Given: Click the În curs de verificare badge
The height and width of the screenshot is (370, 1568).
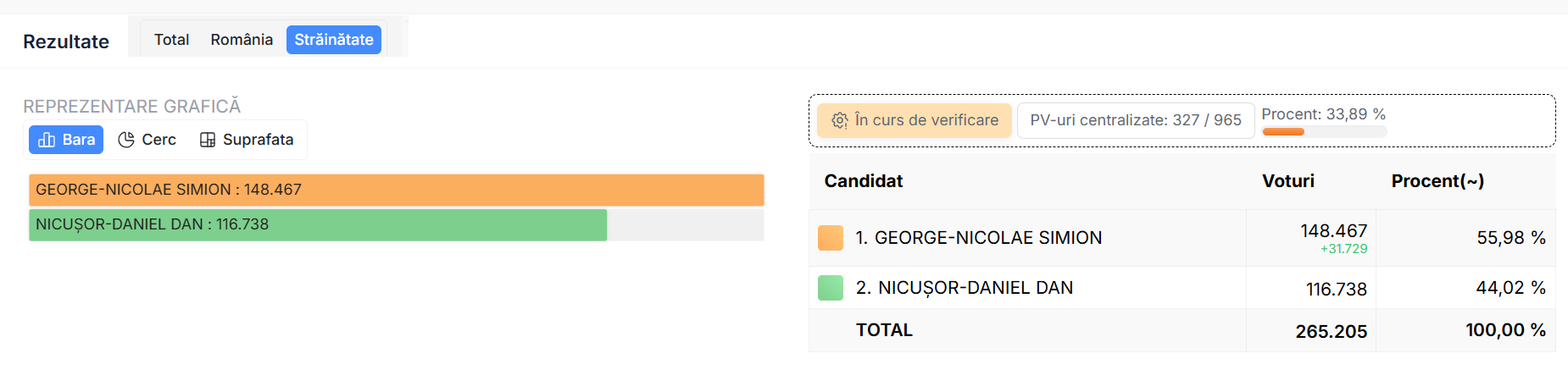Looking at the screenshot, I should point(915,120).
